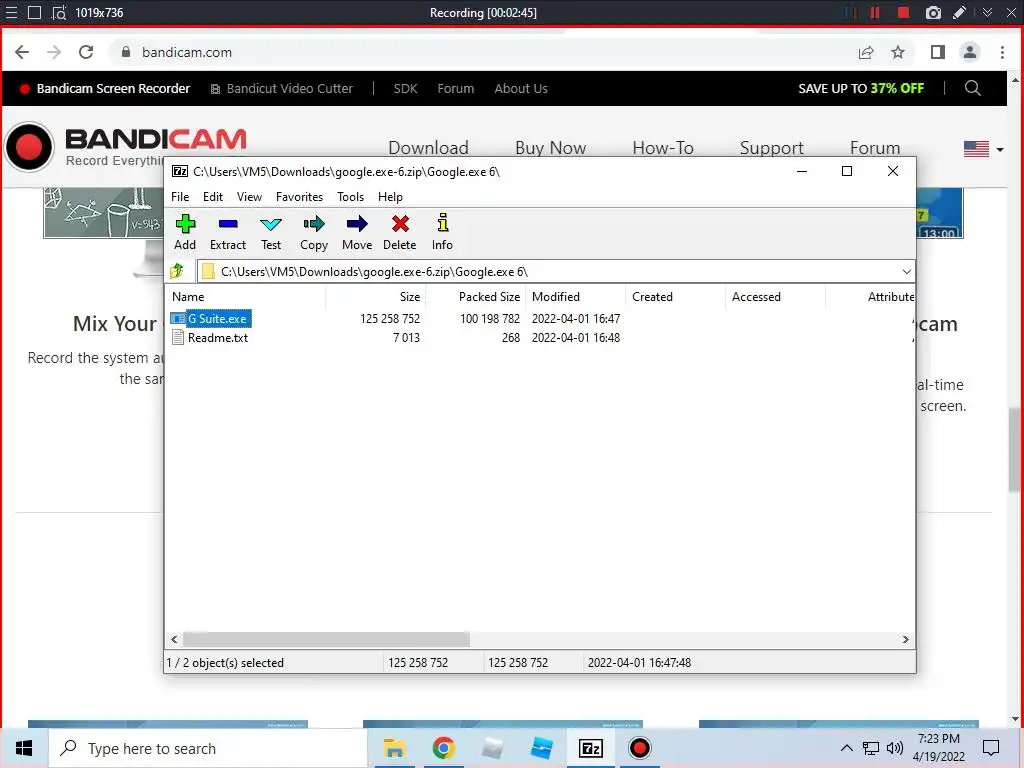Visit Bandicut Video Cutter link
The width and height of the screenshot is (1024, 768).
tap(281, 88)
